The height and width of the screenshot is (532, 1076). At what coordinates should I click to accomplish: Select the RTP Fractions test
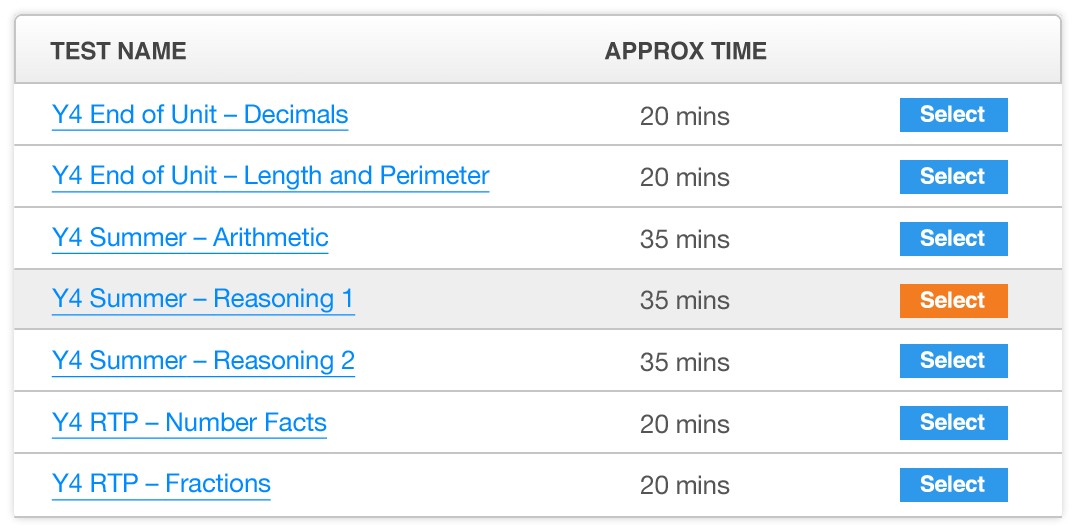click(953, 485)
